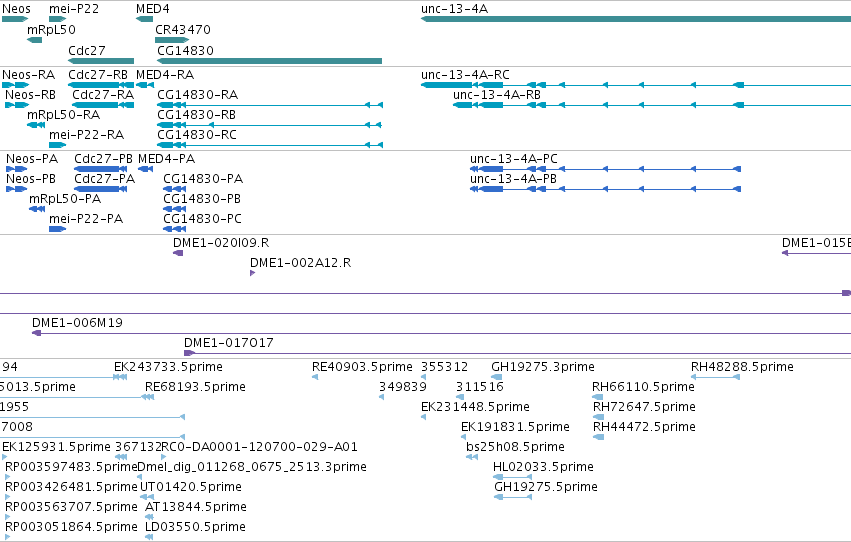Select the MED4 gene arrow glyph
851x542 pixels.
144,19
